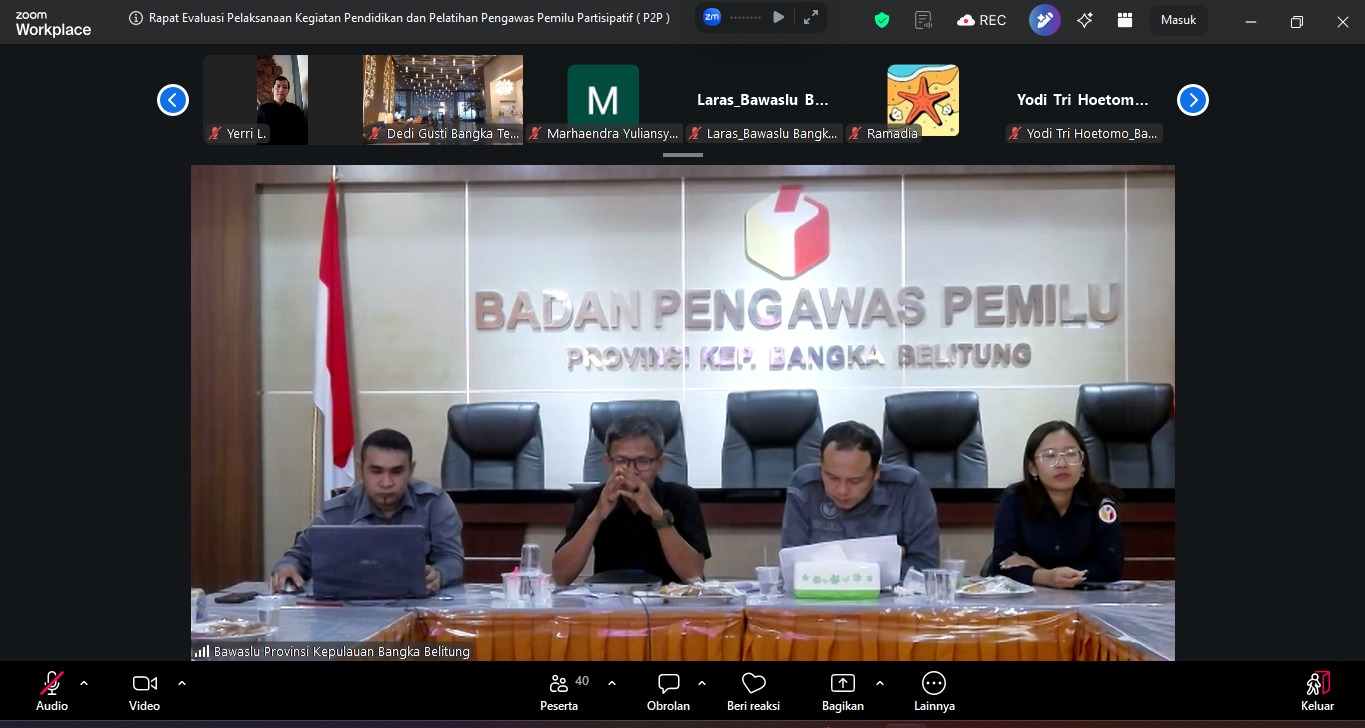Click the Bawaslu Provinsi Kepulauan Bangka Belitung name label
This screenshot has width=1365, height=728.
[x=341, y=652]
